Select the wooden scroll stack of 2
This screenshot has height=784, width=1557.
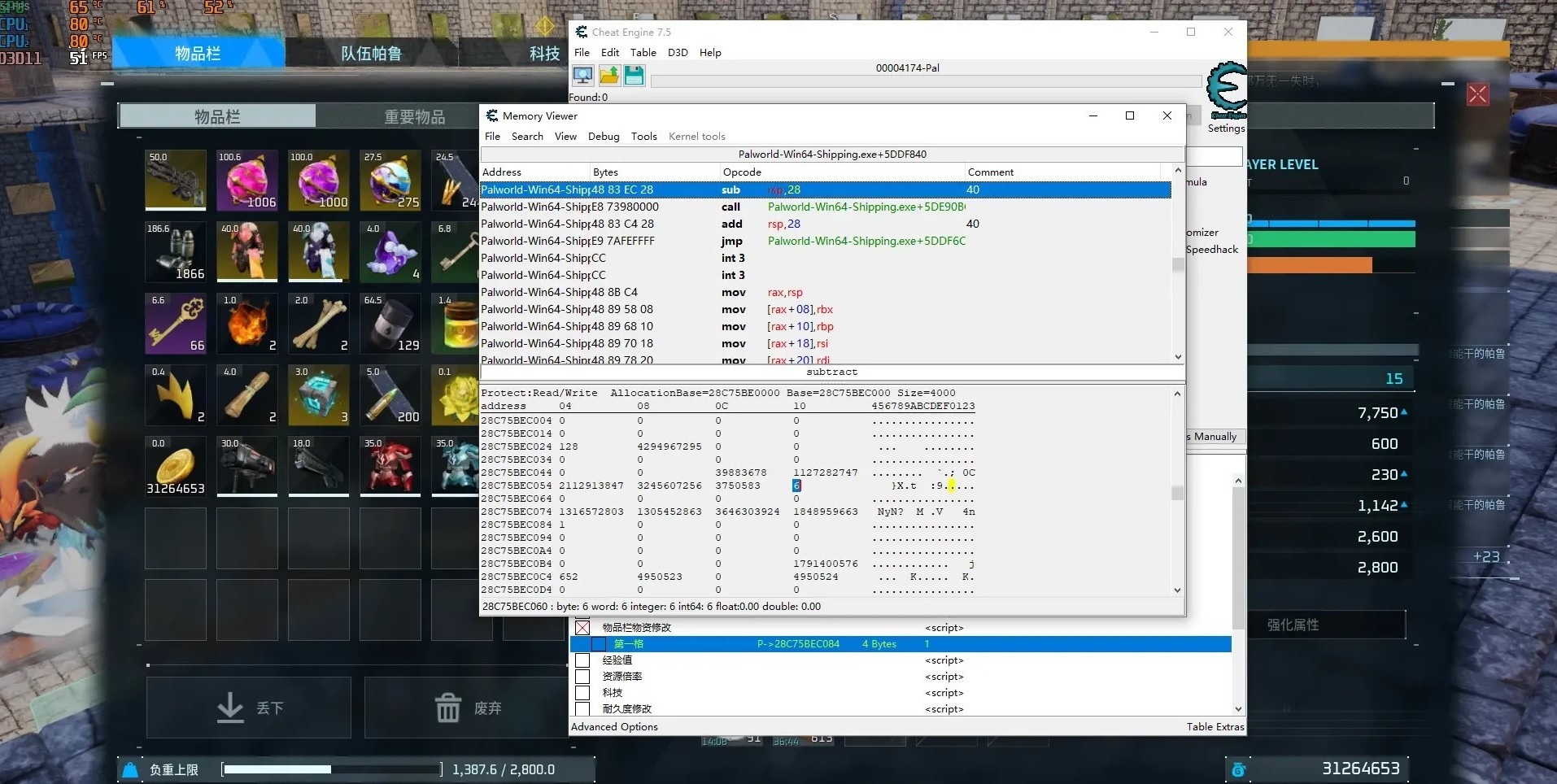point(247,395)
